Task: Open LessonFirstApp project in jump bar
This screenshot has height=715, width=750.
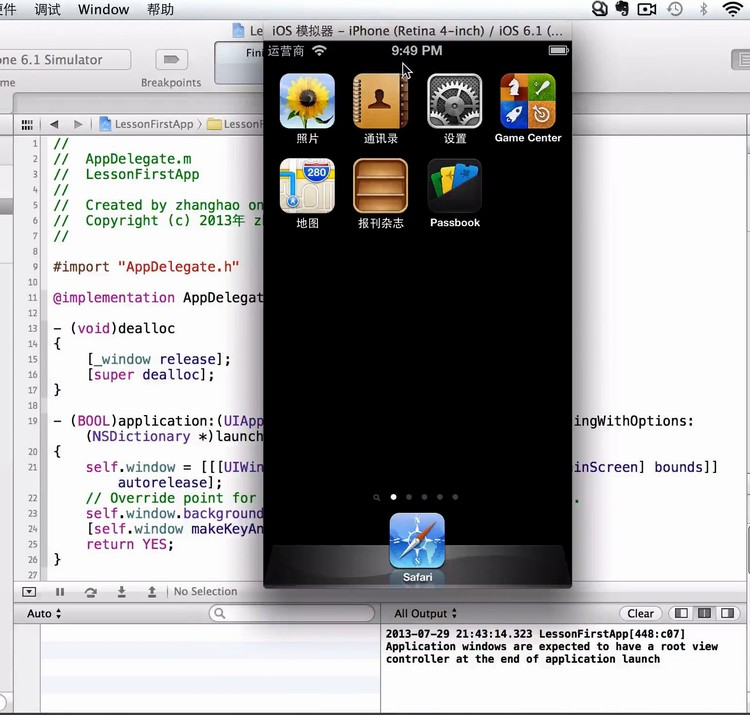Action: tap(146, 124)
